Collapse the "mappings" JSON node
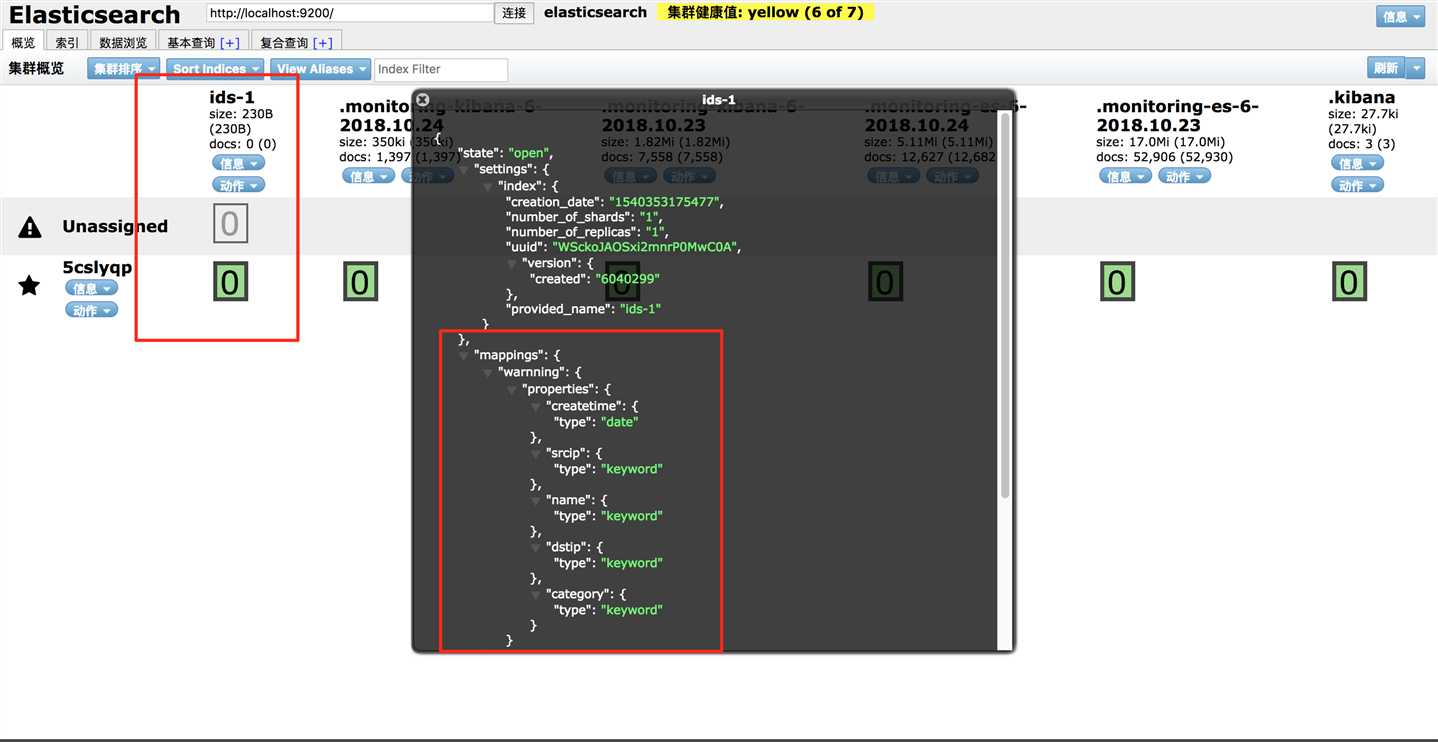The width and height of the screenshot is (1438, 742). tap(465, 356)
